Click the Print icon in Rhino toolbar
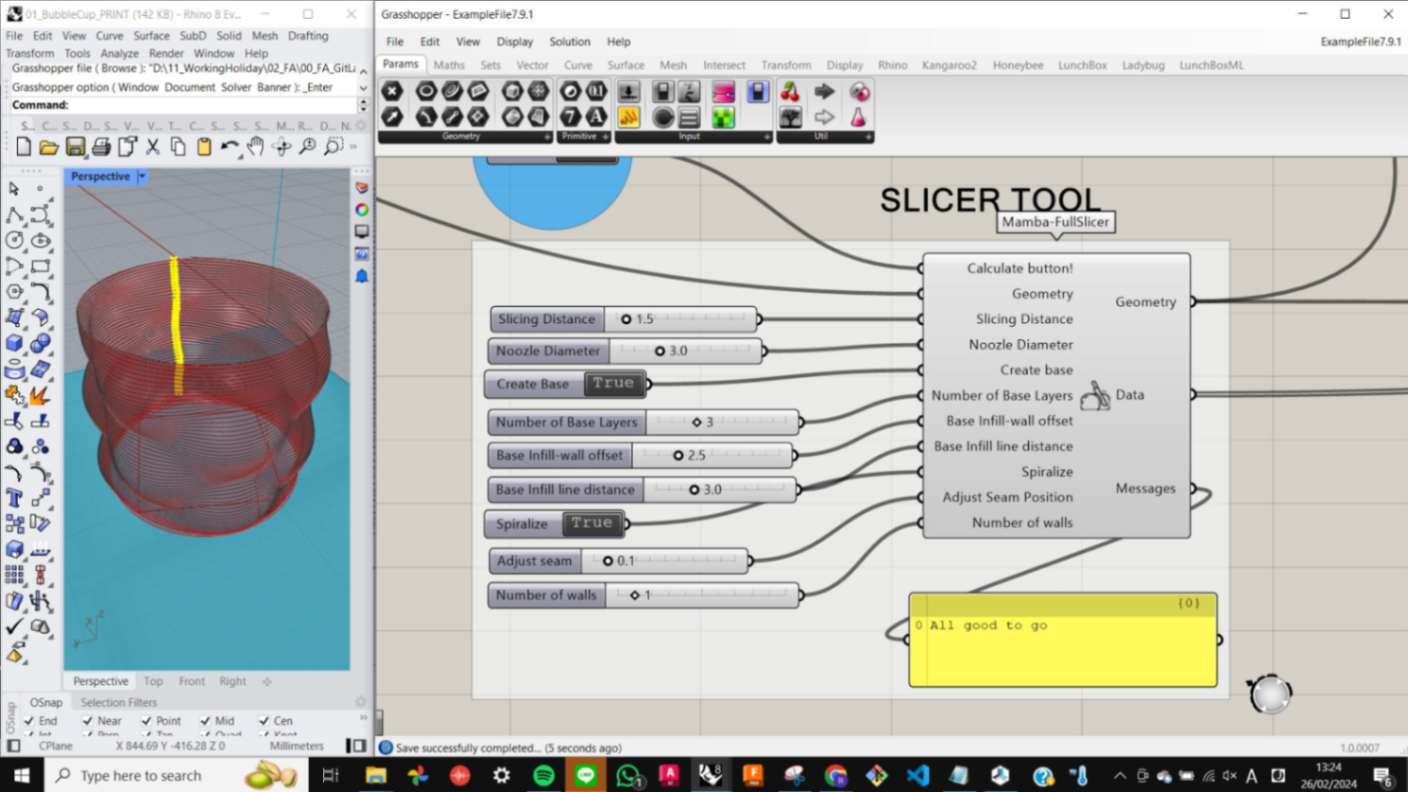This screenshot has width=1408, height=792. pos(101,147)
